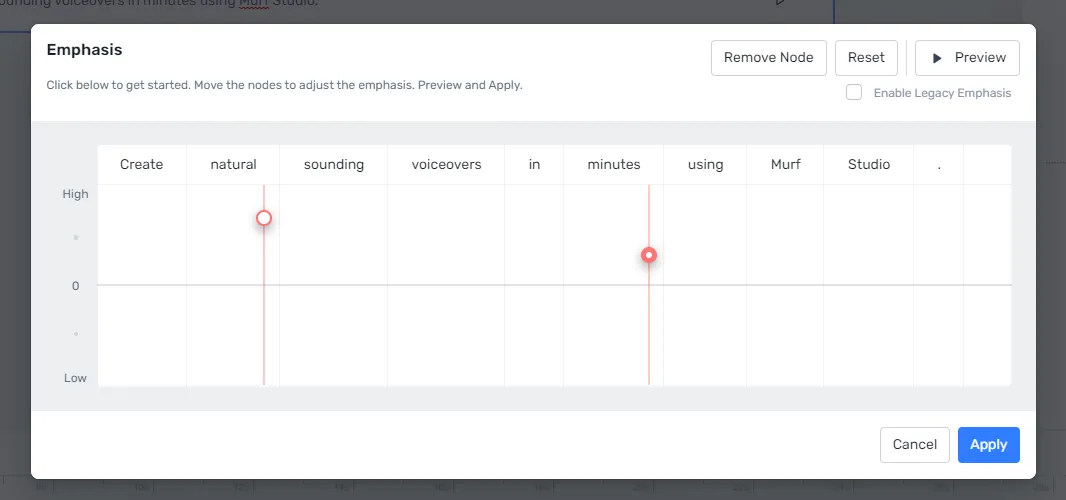Select the emphasis node under 'natural'

tap(264, 218)
